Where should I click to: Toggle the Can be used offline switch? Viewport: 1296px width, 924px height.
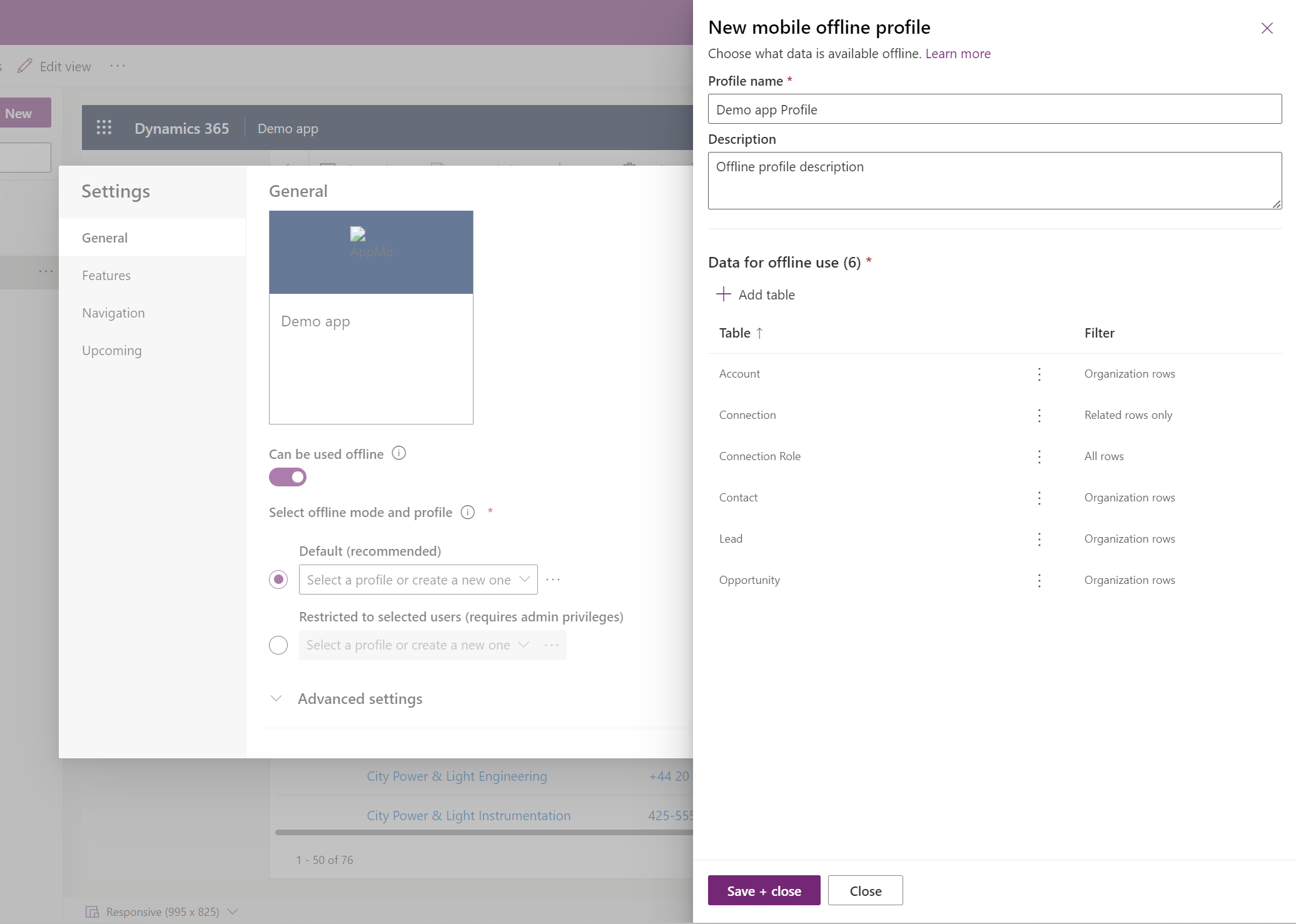click(x=287, y=477)
